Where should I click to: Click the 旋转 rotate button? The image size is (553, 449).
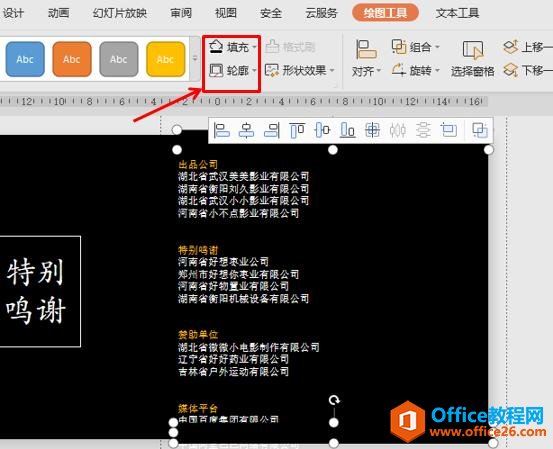[x=416, y=71]
